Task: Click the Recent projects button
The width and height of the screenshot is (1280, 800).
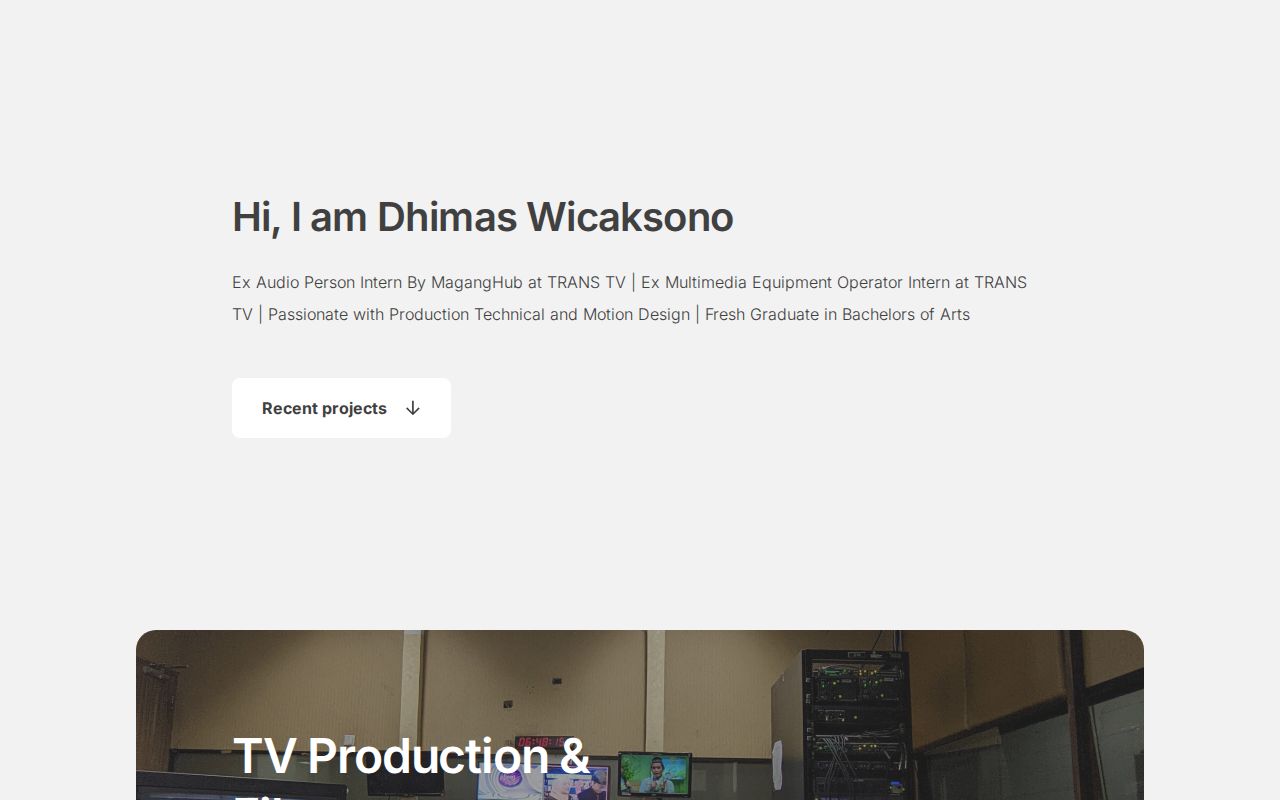Action: 341,408
